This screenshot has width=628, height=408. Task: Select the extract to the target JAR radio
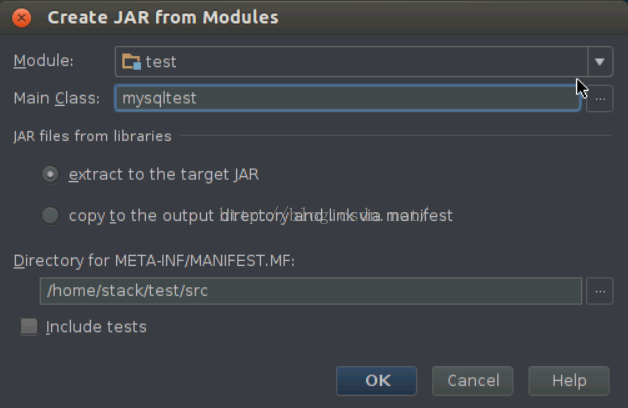(50, 175)
